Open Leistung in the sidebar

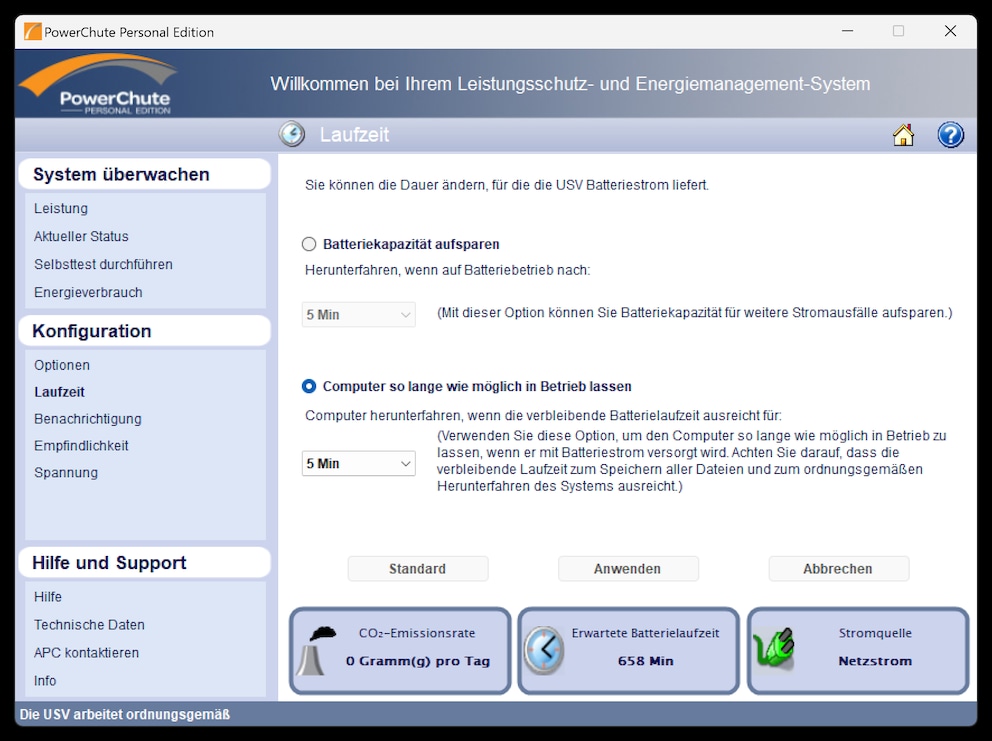[61, 208]
